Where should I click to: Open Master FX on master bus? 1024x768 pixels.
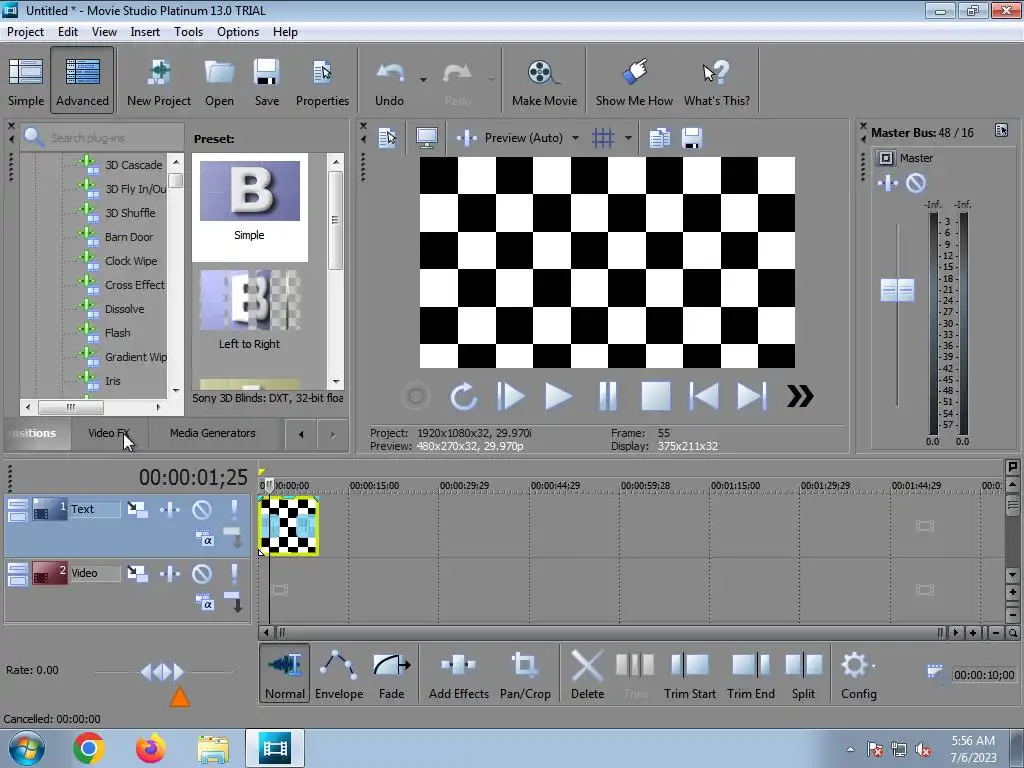888,184
